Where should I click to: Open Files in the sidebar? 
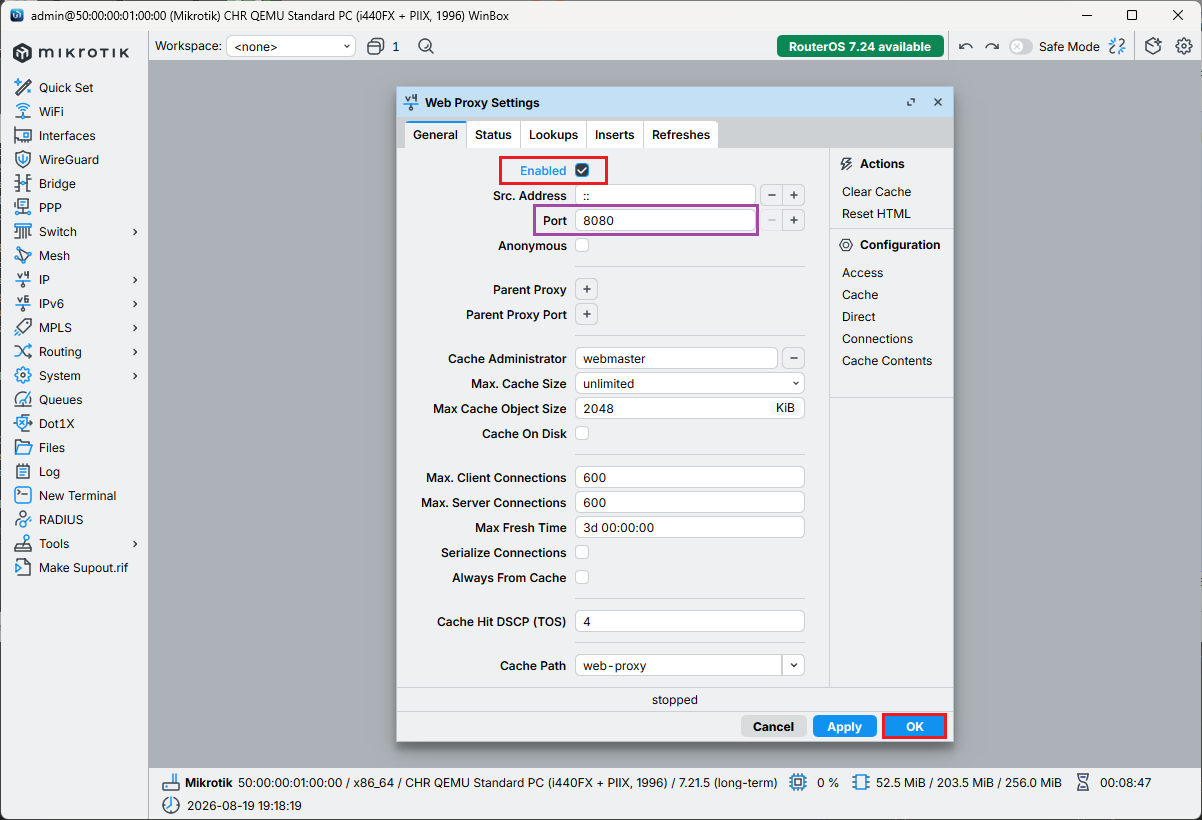point(52,447)
